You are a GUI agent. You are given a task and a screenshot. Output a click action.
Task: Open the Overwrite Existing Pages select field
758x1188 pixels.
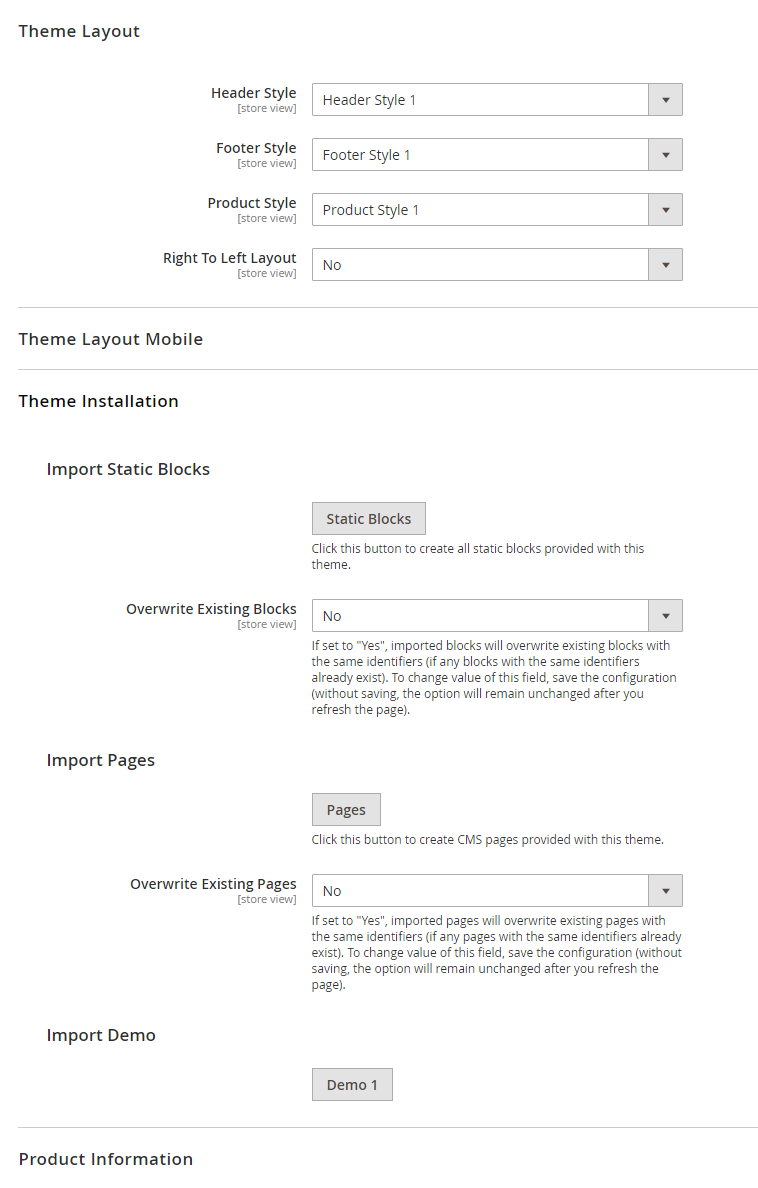point(480,891)
